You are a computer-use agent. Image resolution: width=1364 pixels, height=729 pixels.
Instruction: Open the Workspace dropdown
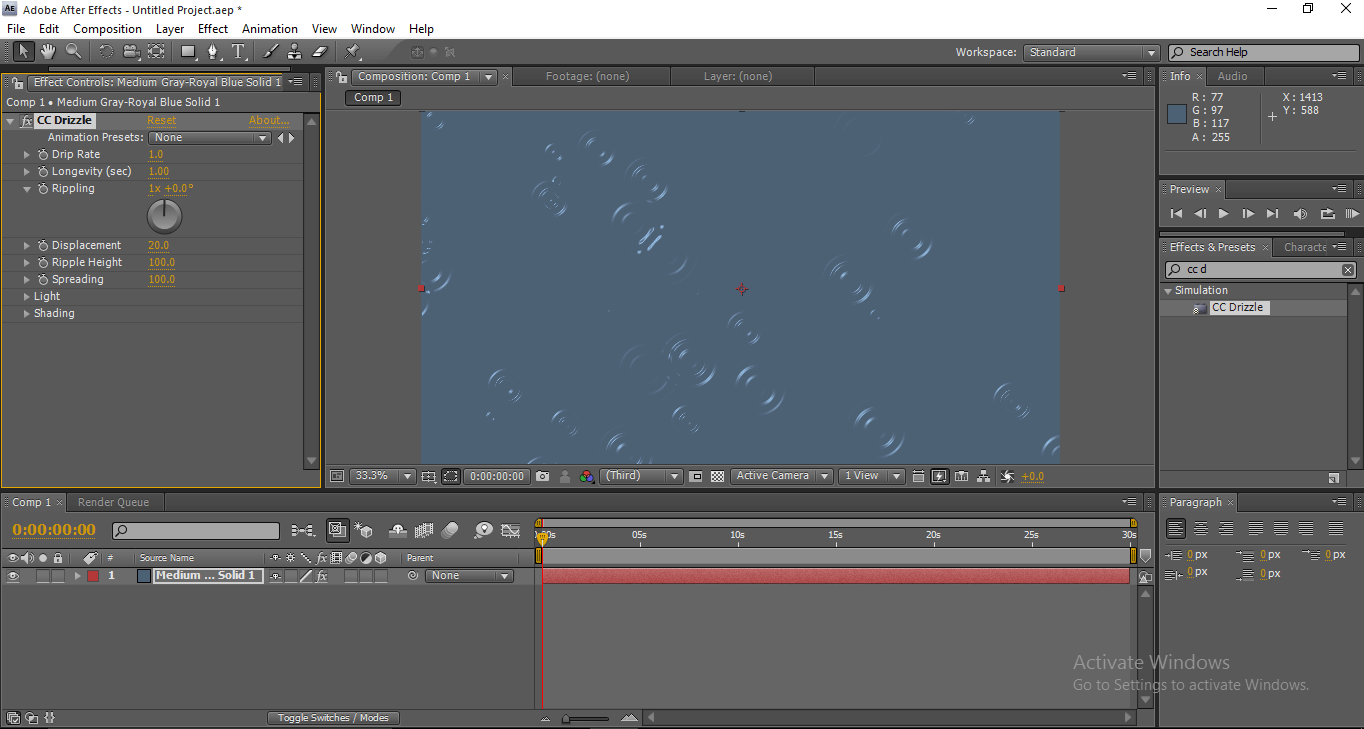[1091, 53]
